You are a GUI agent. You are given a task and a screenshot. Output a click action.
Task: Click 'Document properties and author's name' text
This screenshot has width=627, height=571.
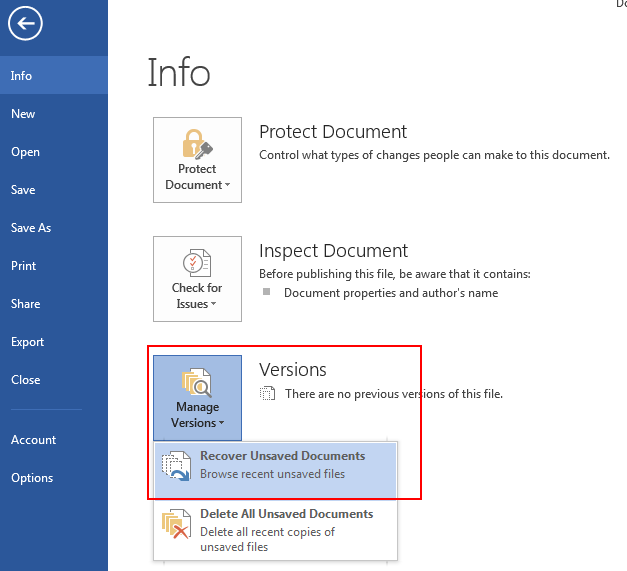(391, 293)
